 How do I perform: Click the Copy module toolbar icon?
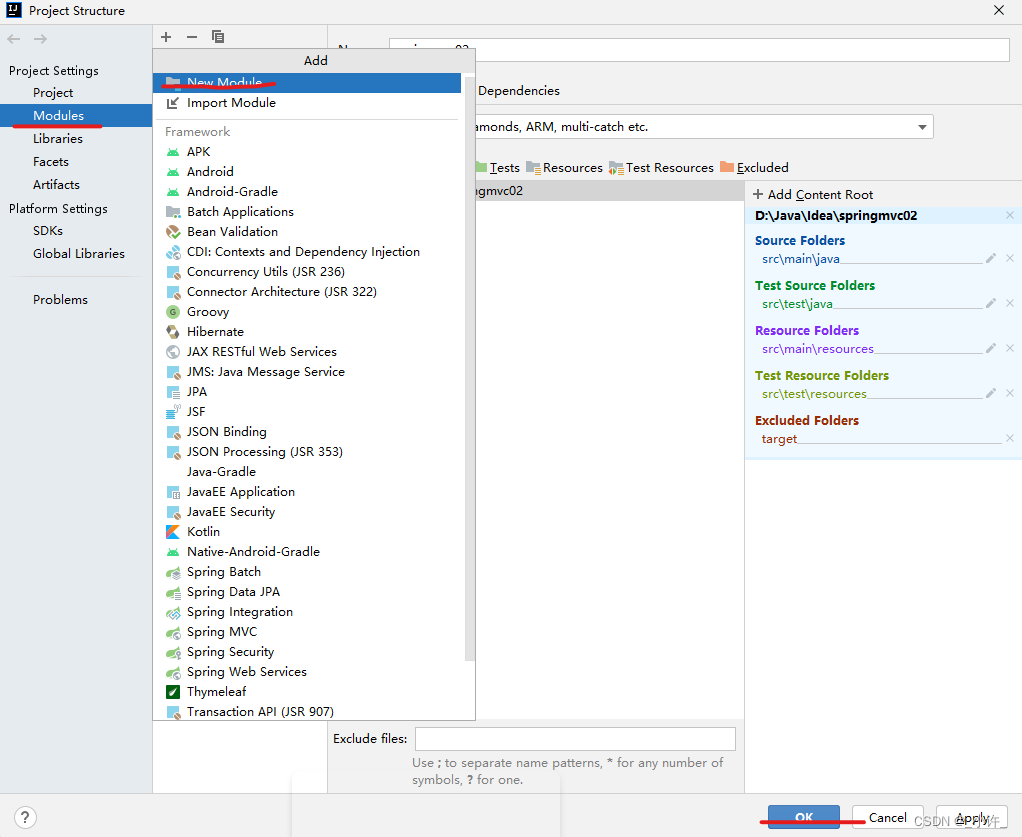218,37
